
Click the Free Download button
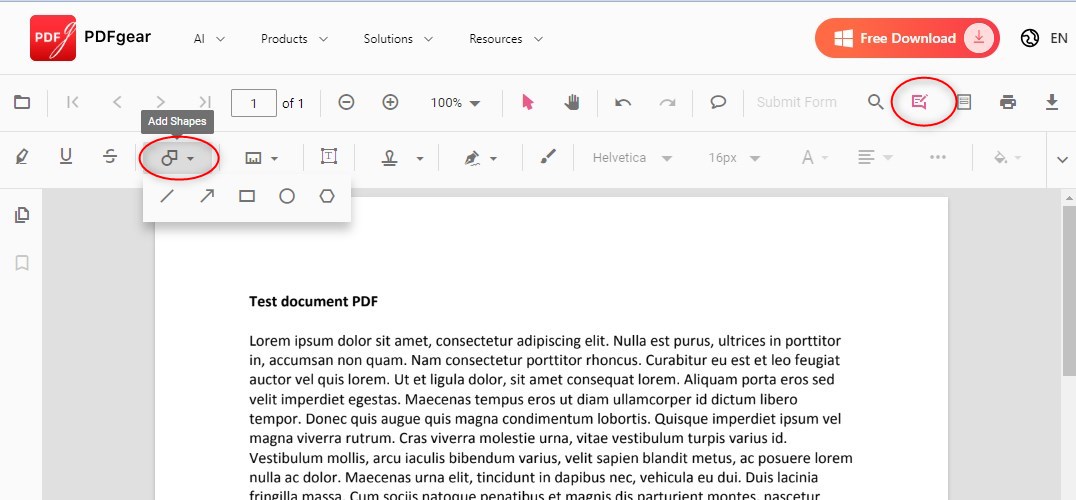tap(906, 39)
